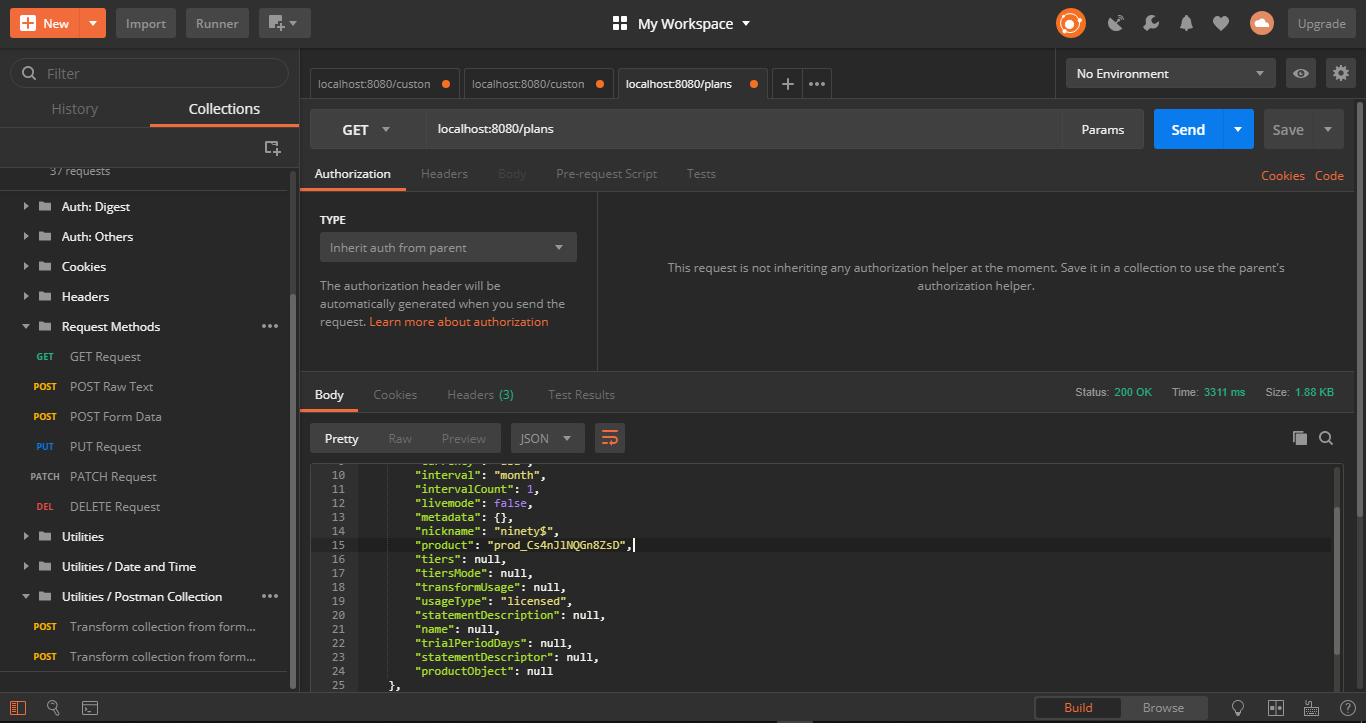The image size is (1366, 723).
Task: Click the heart icon in header
Action: point(1221,23)
